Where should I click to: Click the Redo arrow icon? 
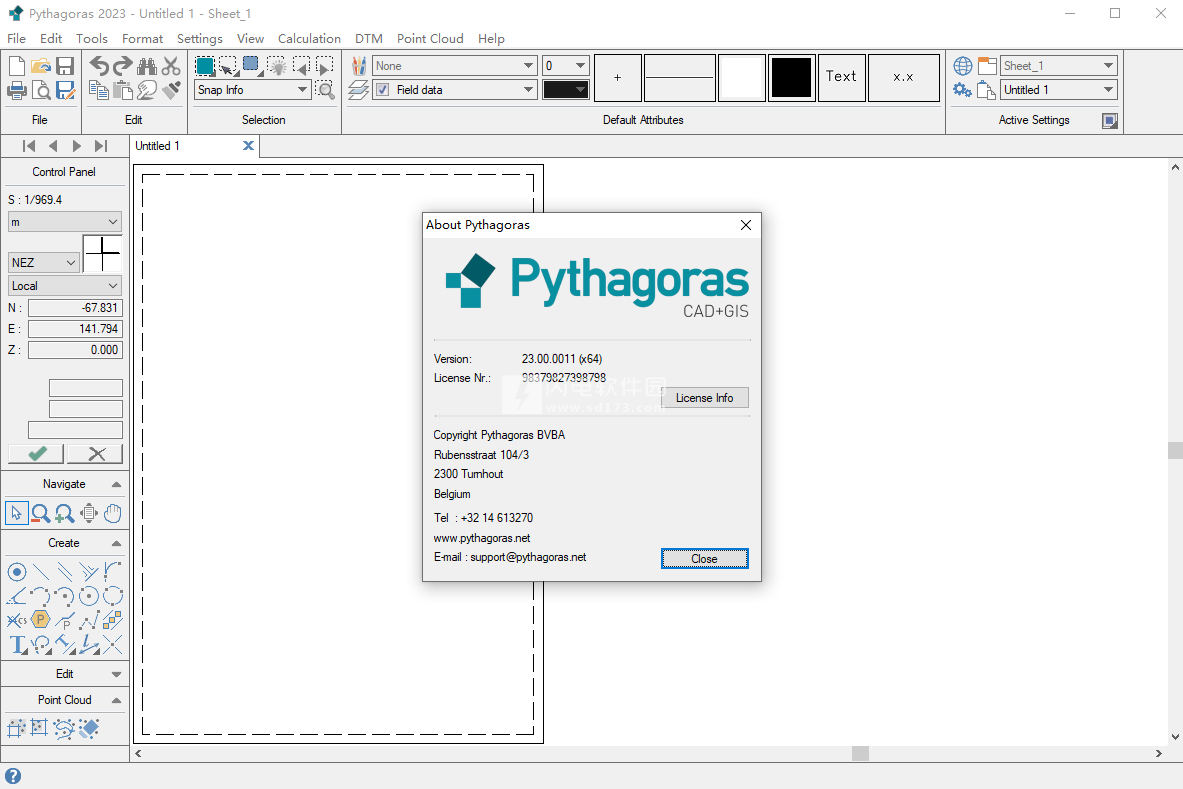click(123, 66)
